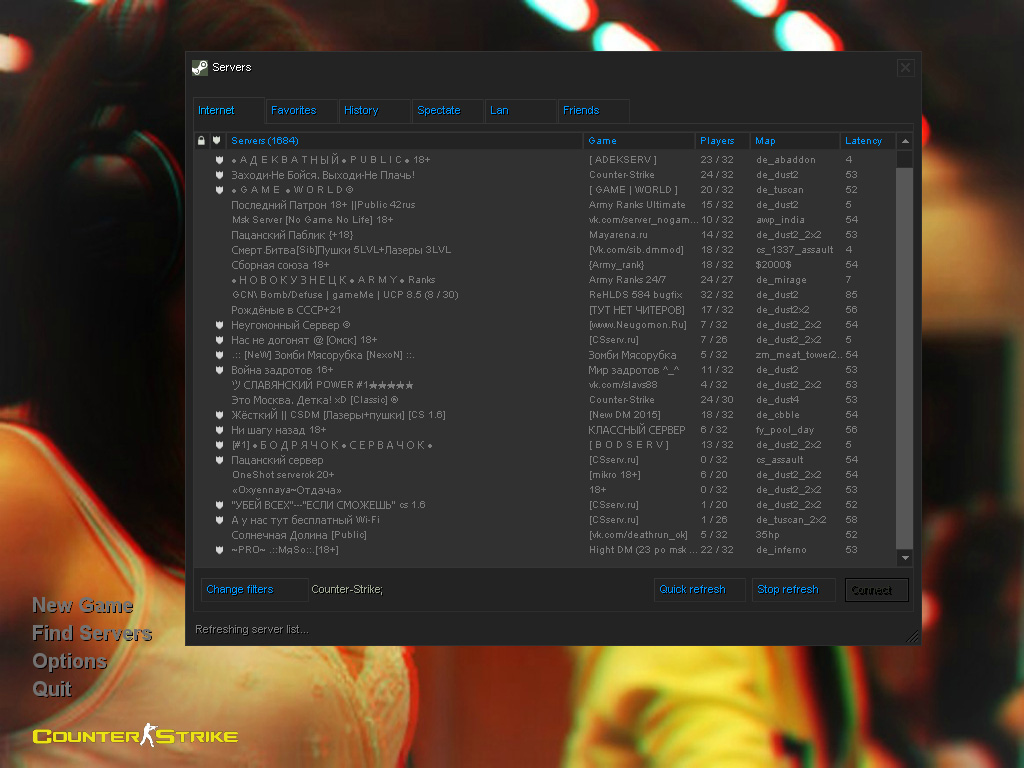Select the OneShot serverok 20+ row

(545, 475)
